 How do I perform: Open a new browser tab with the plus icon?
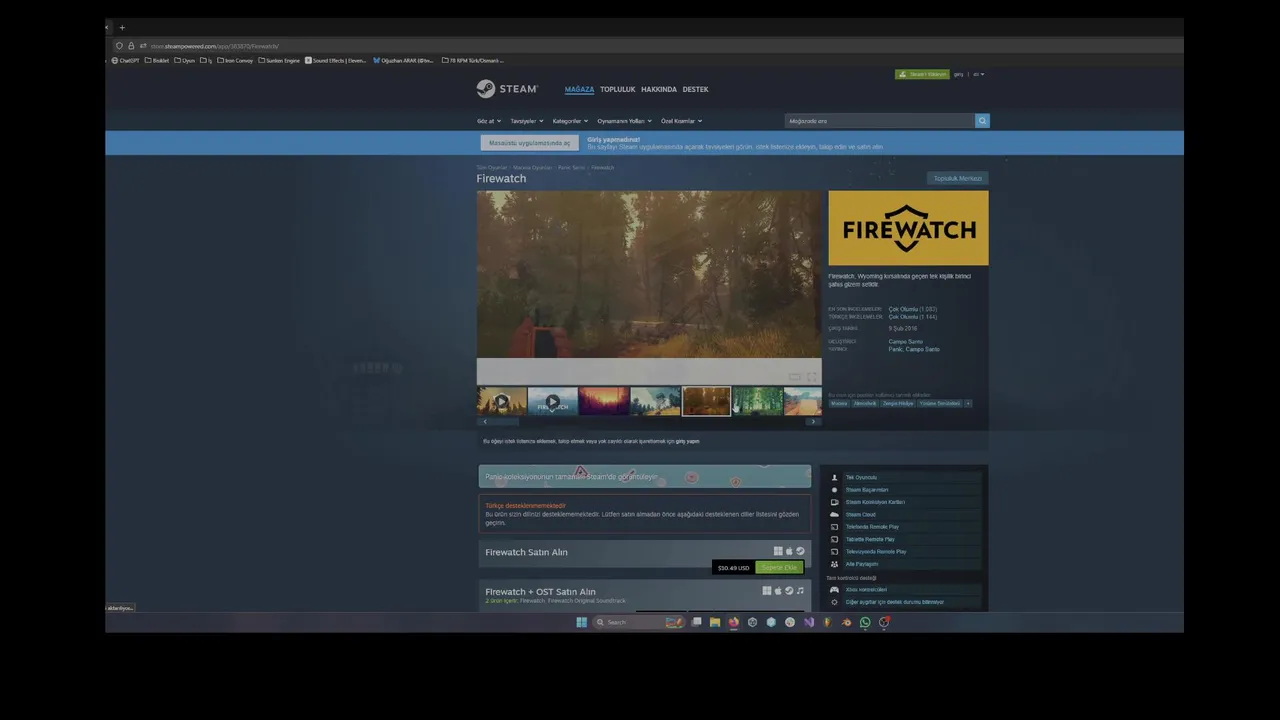122,28
